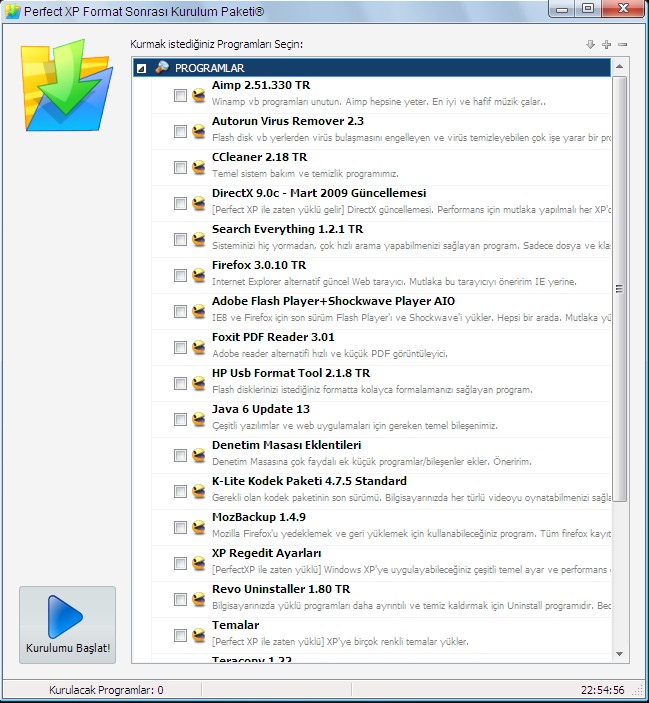Click the XP Regedit Ayarları icon
649x703 pixels.
199,563
